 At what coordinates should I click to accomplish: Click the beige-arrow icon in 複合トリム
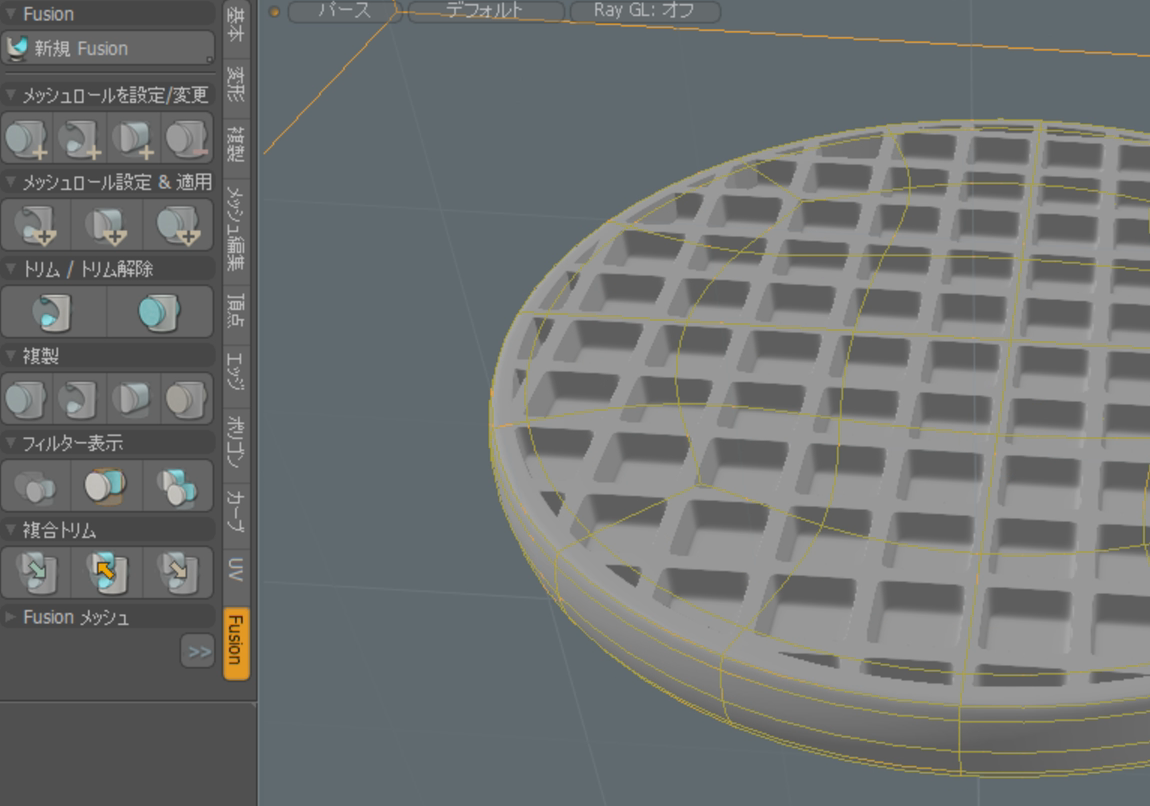pos(177,573)
